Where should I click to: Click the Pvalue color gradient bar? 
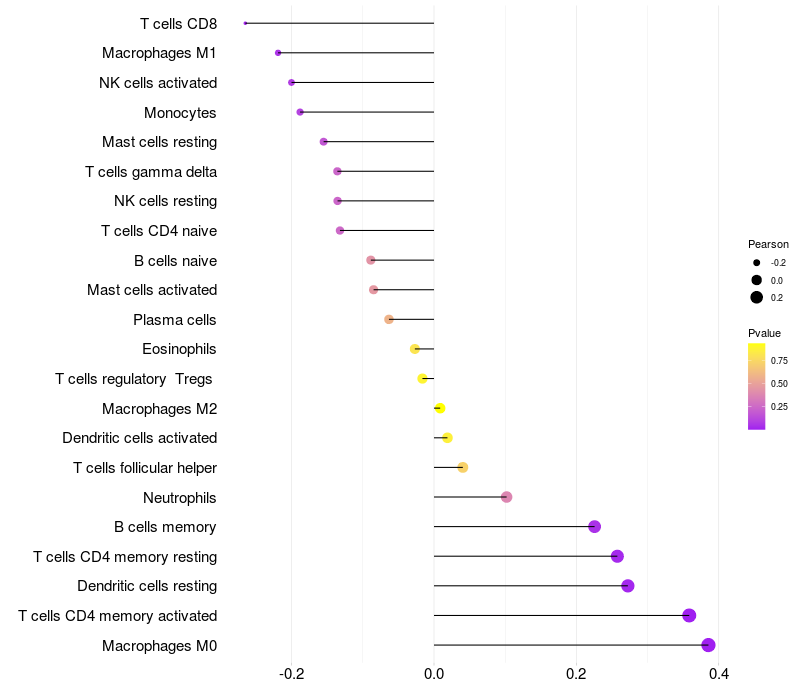757,386
